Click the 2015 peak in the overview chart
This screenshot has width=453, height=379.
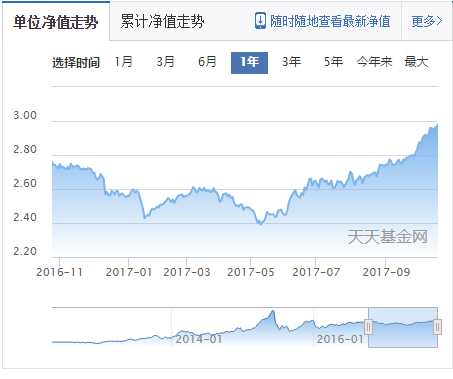click(273, 311)
